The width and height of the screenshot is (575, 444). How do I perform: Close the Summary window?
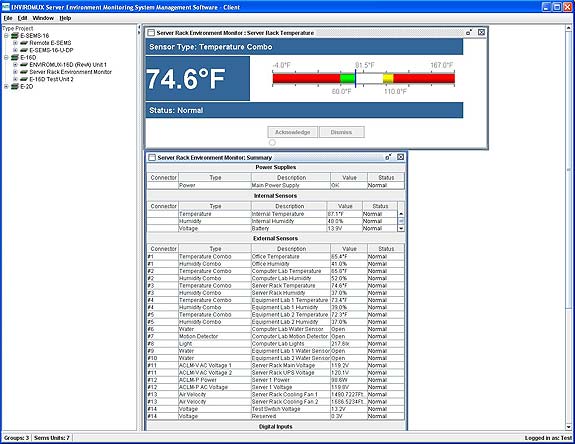point(400,157)
